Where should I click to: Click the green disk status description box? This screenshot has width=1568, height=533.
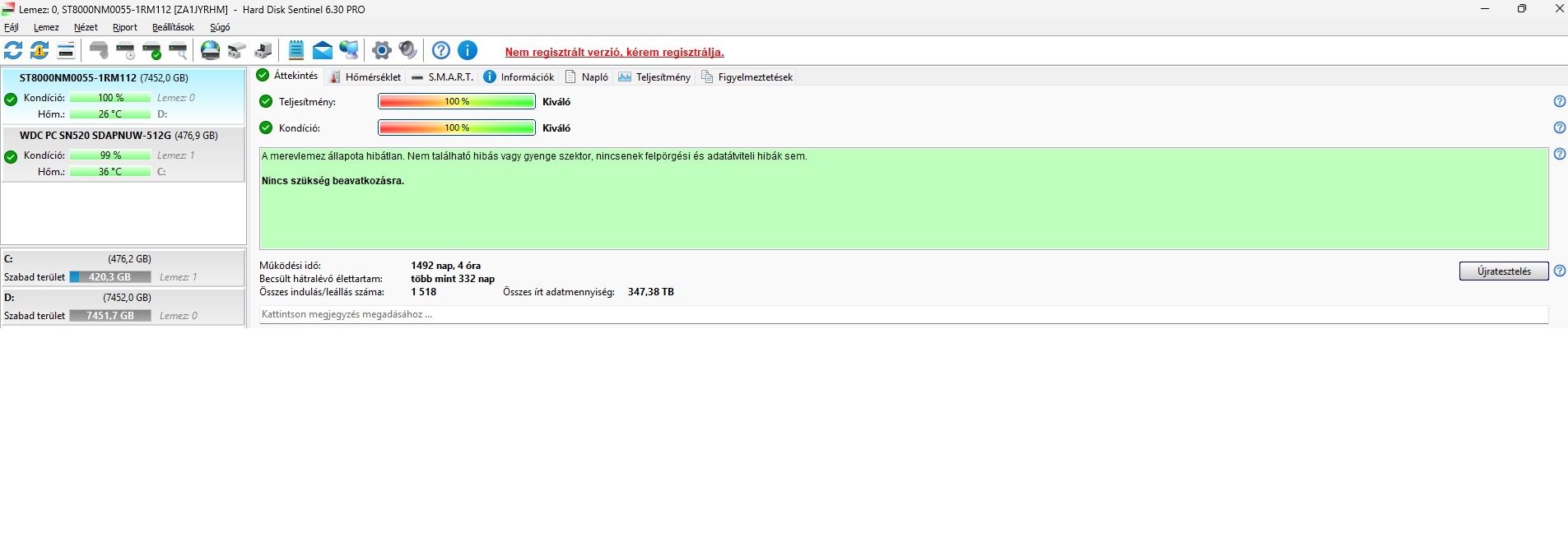click(x=904, y=199)
